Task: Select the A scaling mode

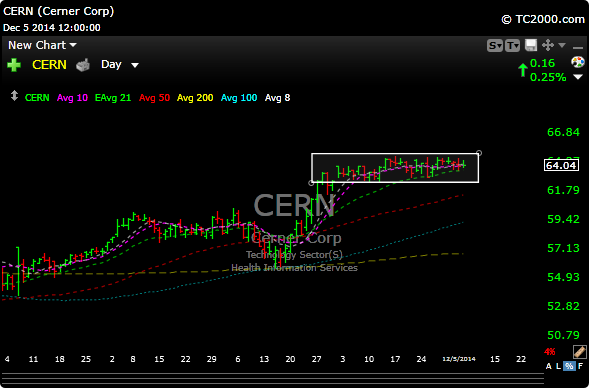Action: (548, 366)
